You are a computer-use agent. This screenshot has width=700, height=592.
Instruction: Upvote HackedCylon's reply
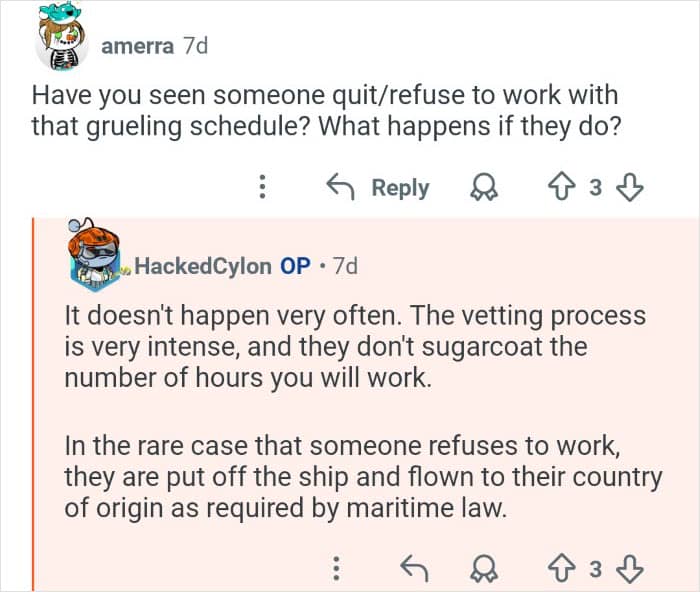tap(561, 568)
